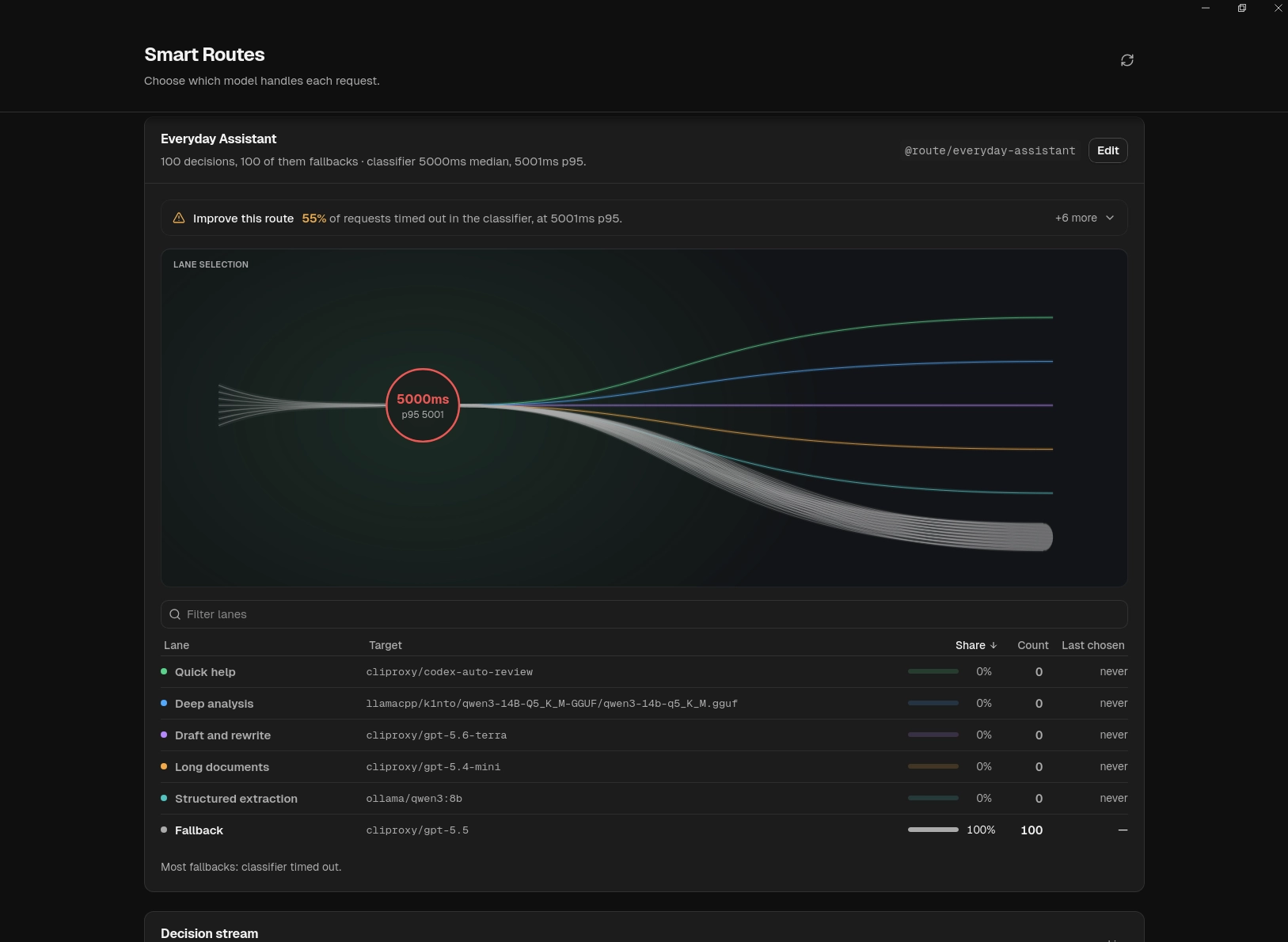Image resolution: width=1288 pixels, height=942 pixels.
Task: Select the Structured extraction lane
Action: [x=644, y=799]
